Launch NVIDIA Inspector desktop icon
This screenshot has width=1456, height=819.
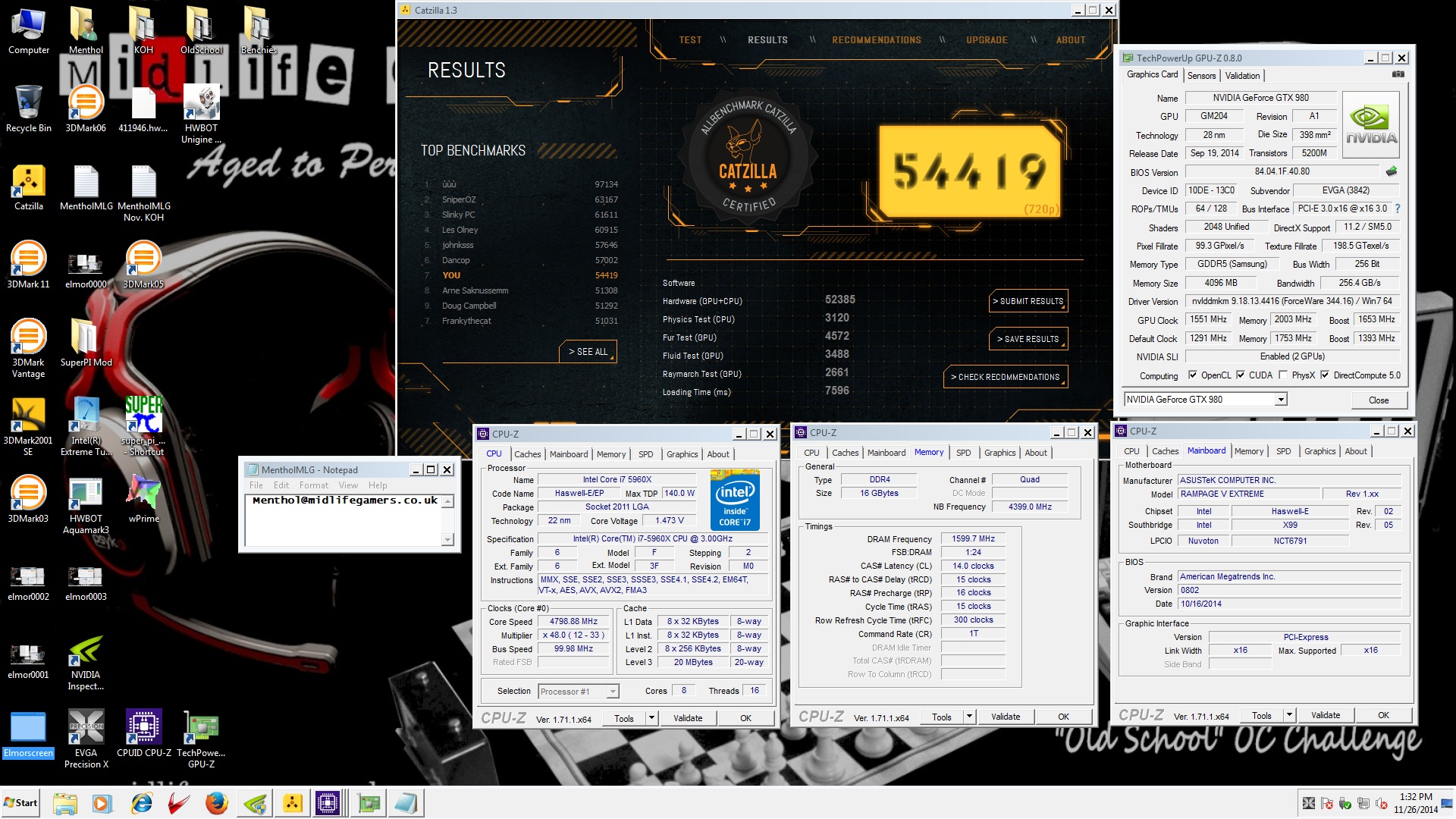pos(86,664)
